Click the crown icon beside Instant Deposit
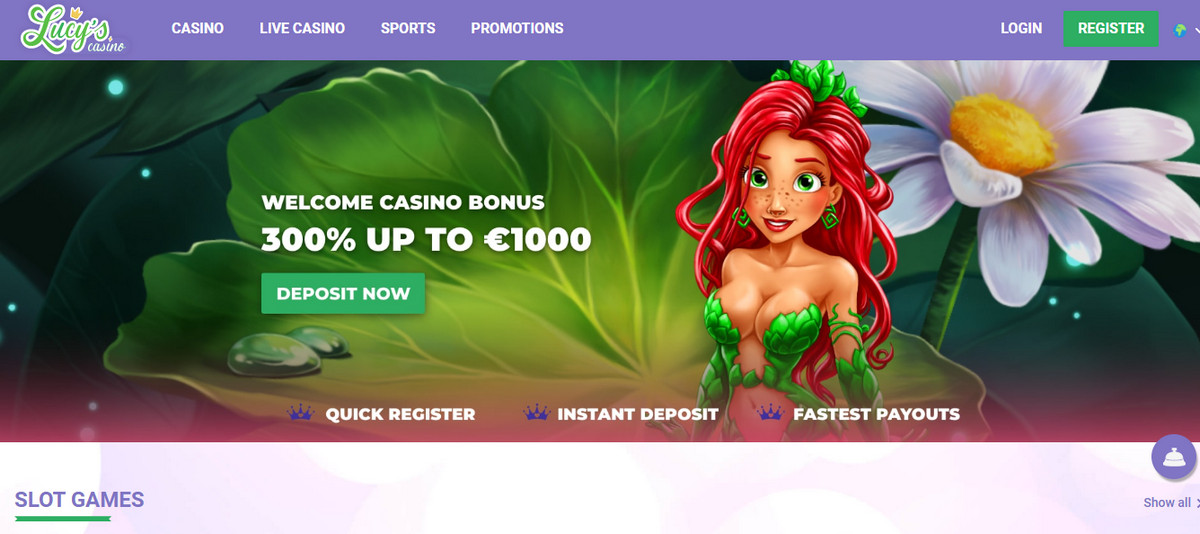The image size is (1200, 534). tap(536, 412)
